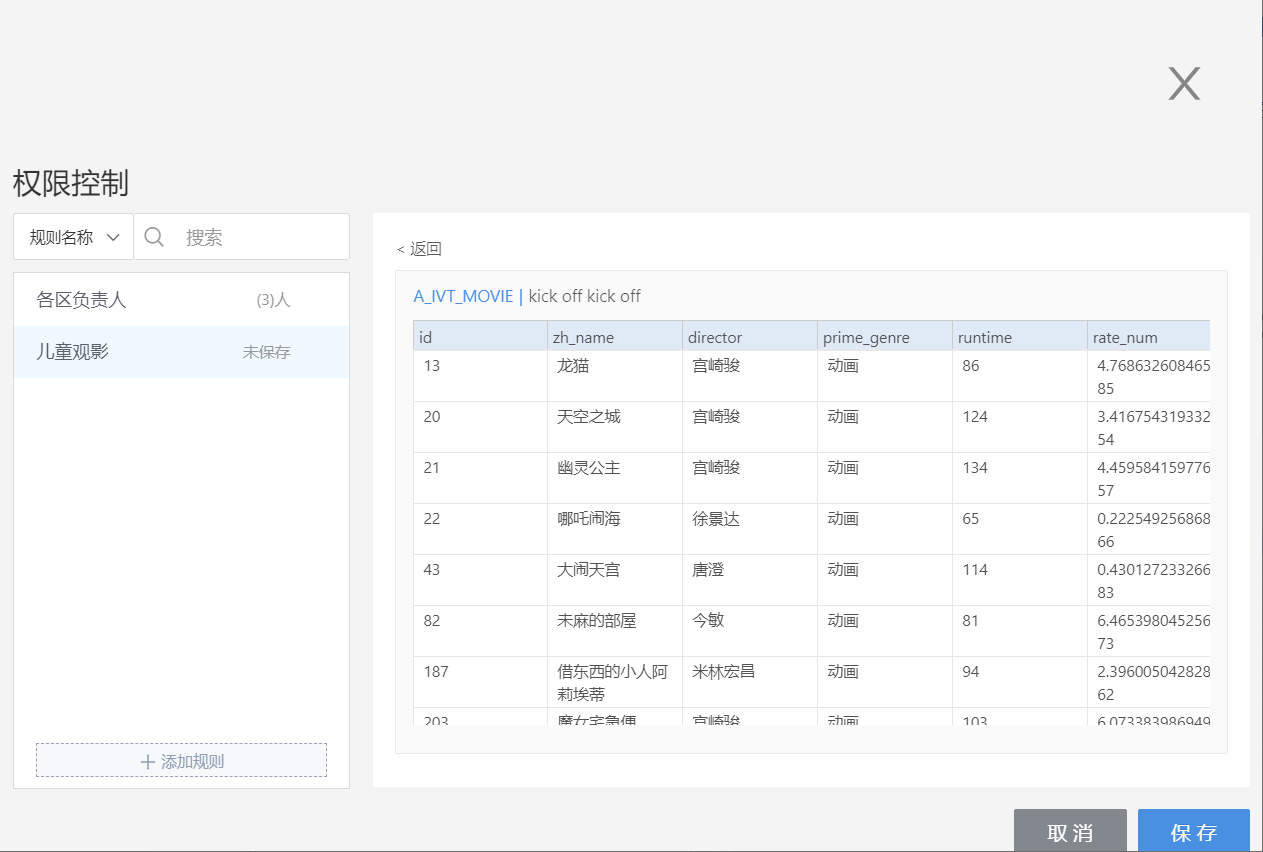Open the 规则名称 dropdown
This screenshot has height=852, width=1263.
74,237
